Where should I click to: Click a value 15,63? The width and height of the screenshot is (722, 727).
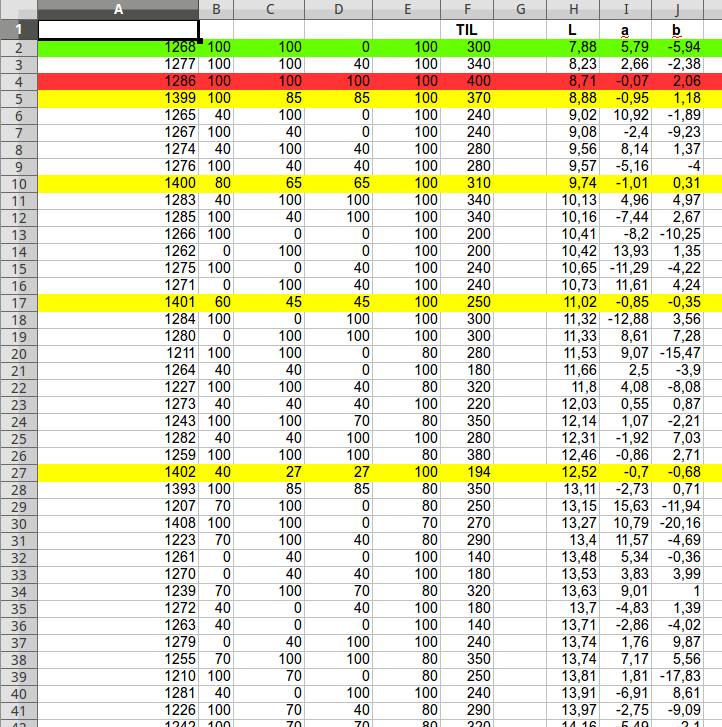click(626, 506)
